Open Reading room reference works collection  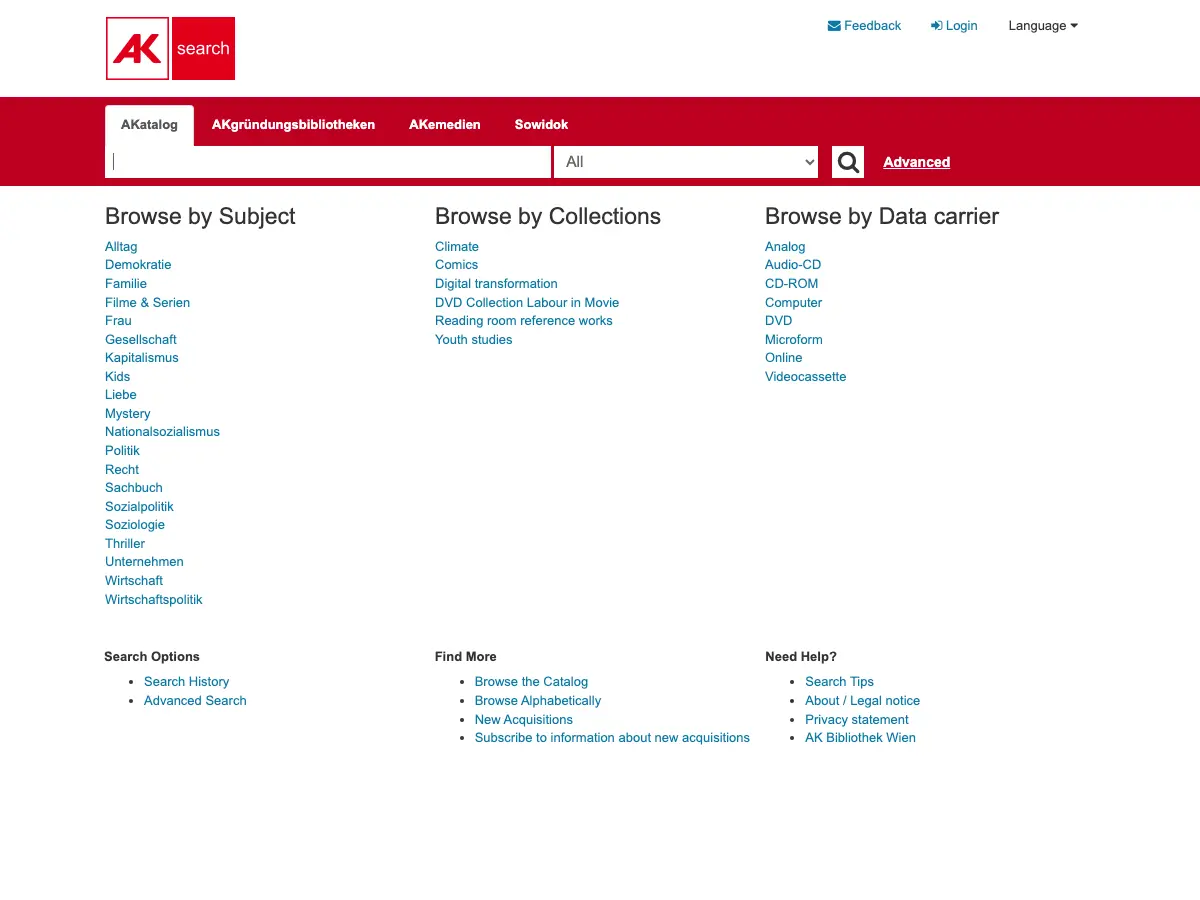coord(523,321)
